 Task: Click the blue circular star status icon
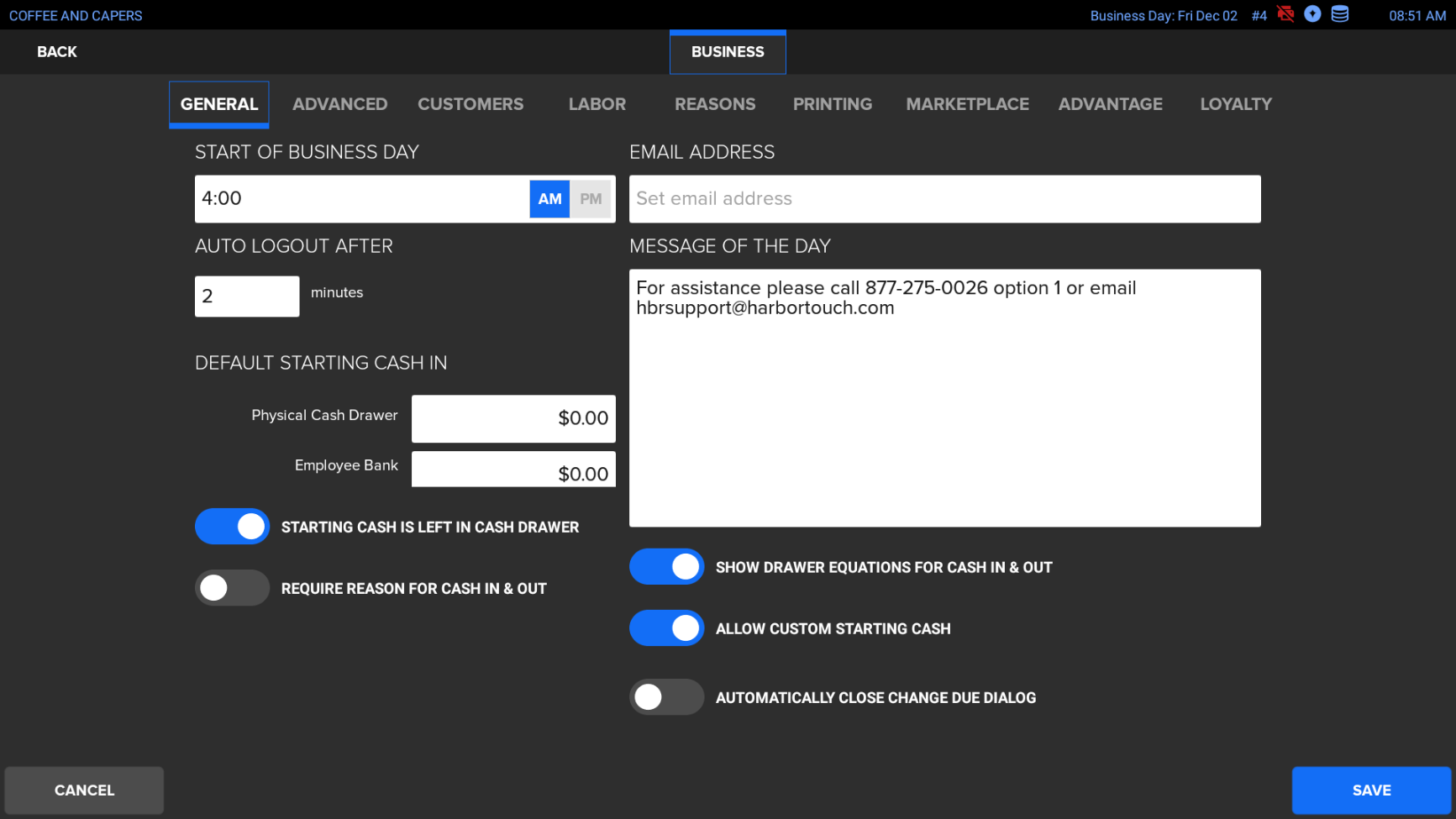[1312, 14]
